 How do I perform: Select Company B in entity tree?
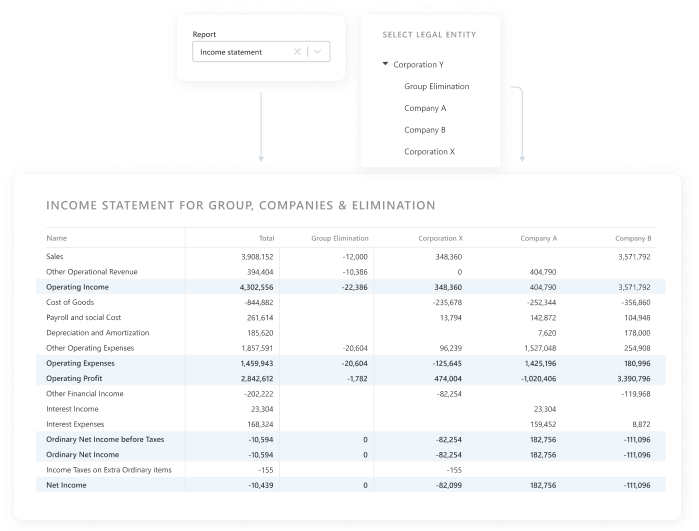425,130
